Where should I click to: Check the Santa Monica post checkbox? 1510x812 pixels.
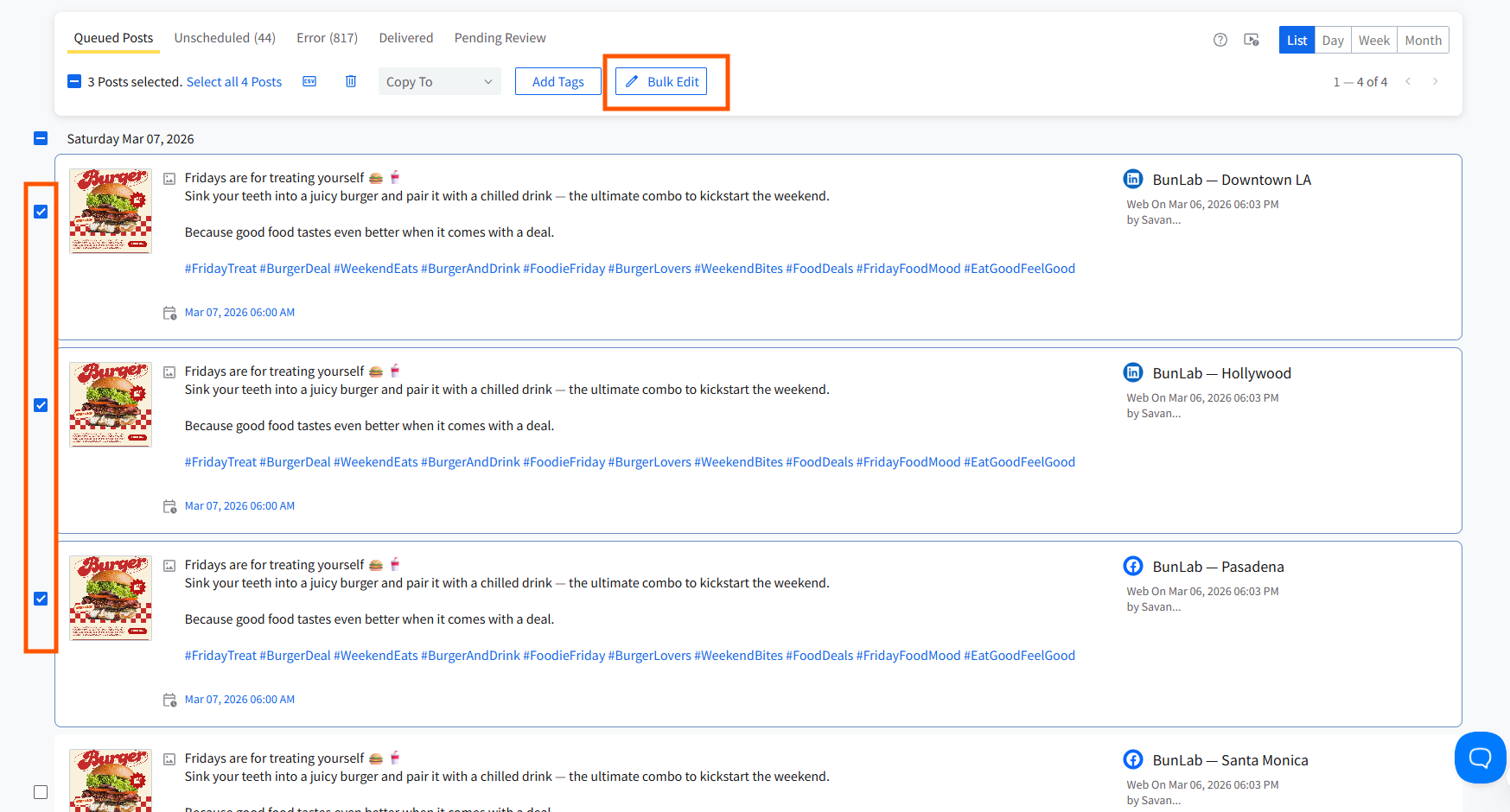pos(41,792)
